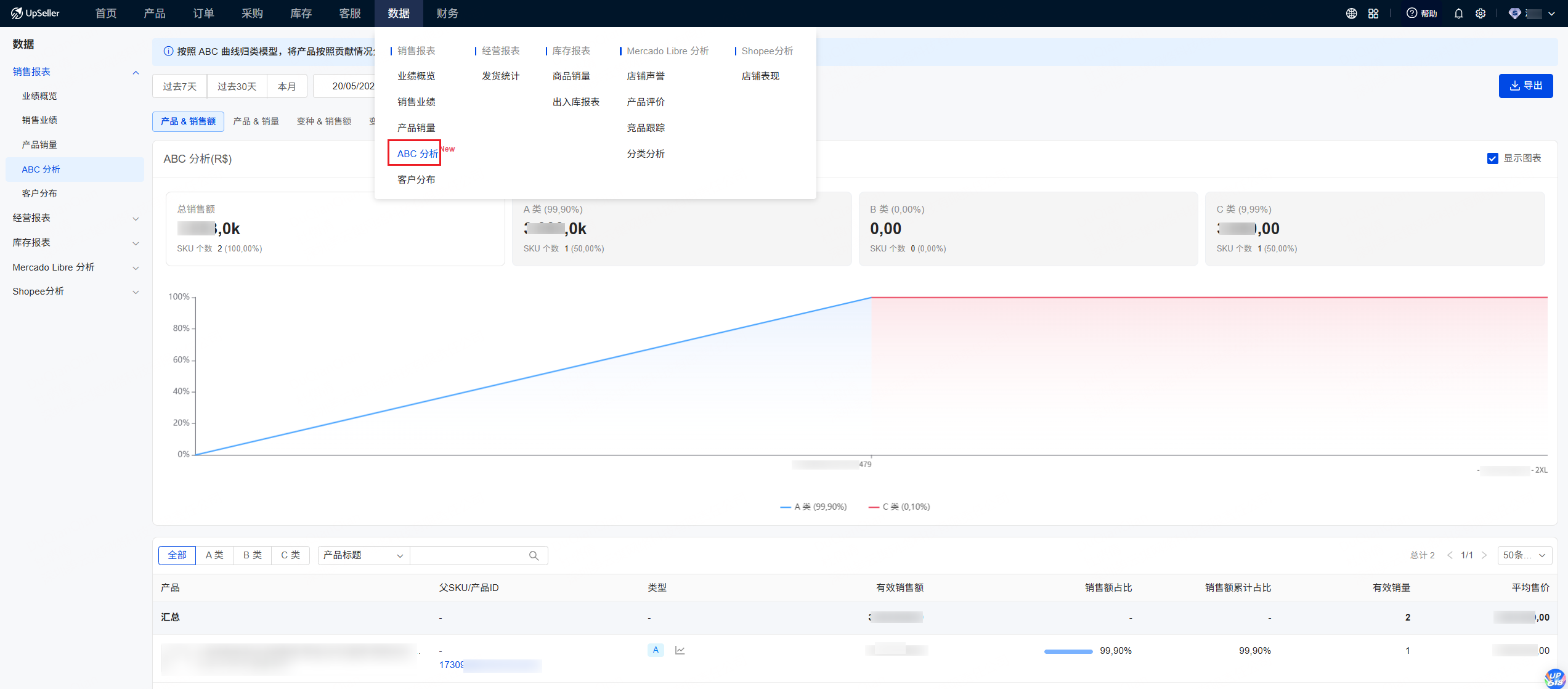Open the notifications bell
Image resolution: width=1568 pixels, height=689 pixels.
pyautogui.click(x=1458, y=14)
